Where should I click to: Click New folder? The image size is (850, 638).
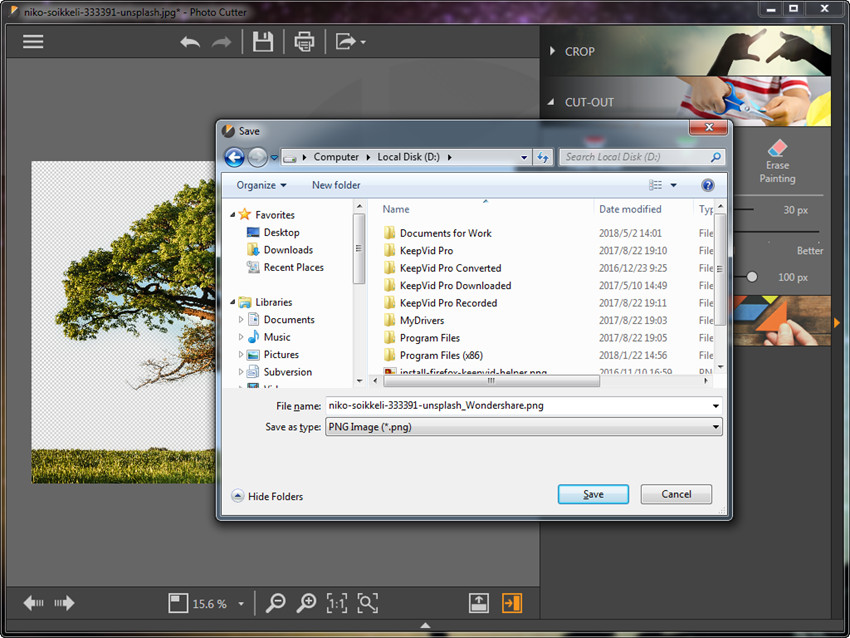[336, 185]
